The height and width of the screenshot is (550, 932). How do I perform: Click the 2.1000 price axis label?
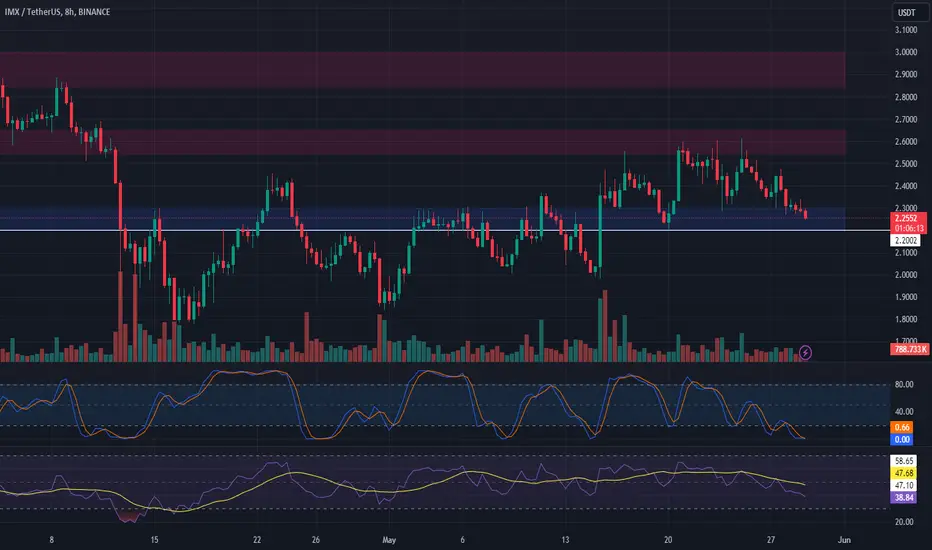pos(906,253)
